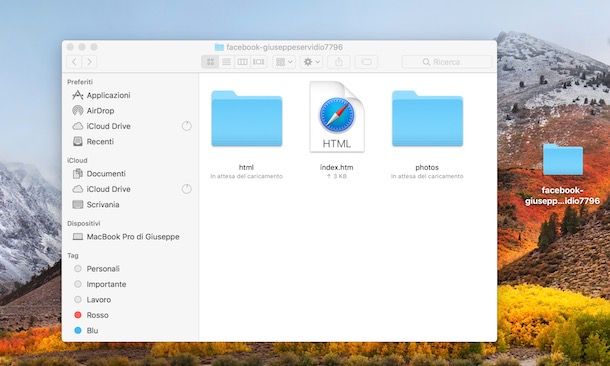
Task: Select the photos folder icon
Action: [x=427, y=119]
